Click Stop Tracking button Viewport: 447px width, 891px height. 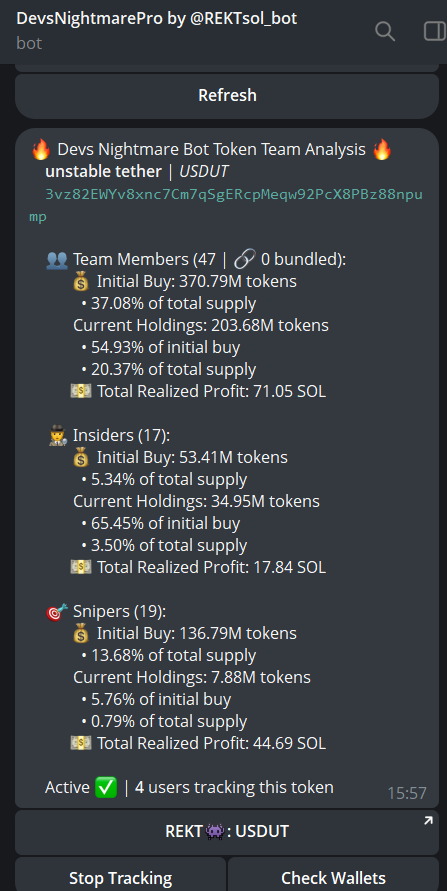120,876
